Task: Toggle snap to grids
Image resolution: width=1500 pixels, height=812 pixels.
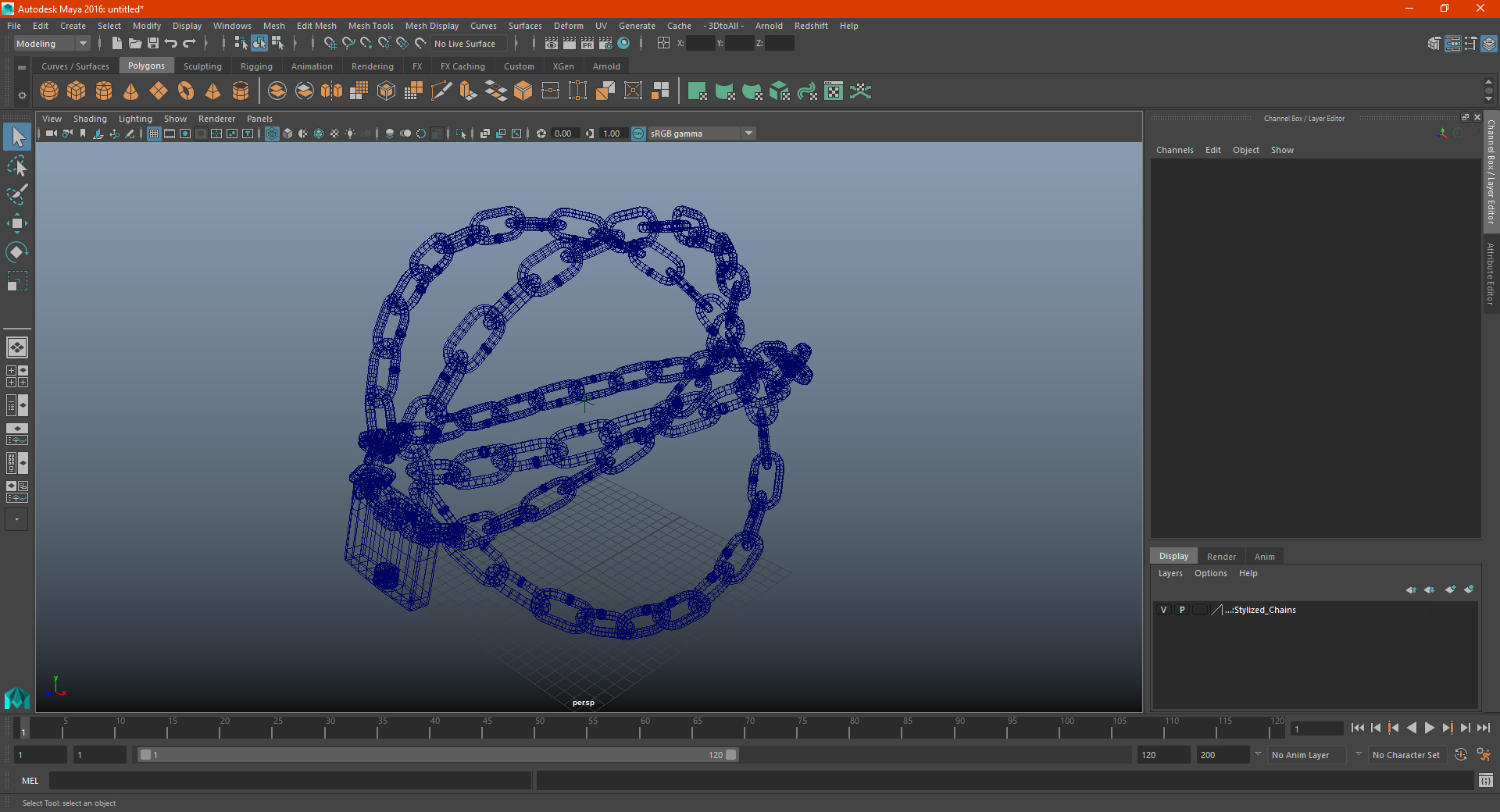Action: pyautogui.click(x=330, y=44)
